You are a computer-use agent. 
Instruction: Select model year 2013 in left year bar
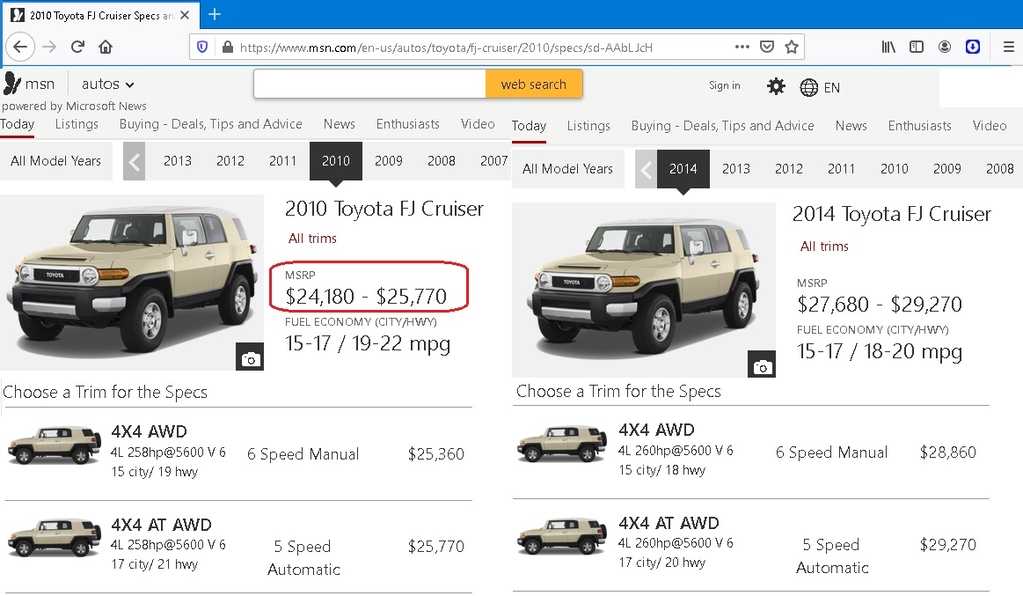coord(177,161)
